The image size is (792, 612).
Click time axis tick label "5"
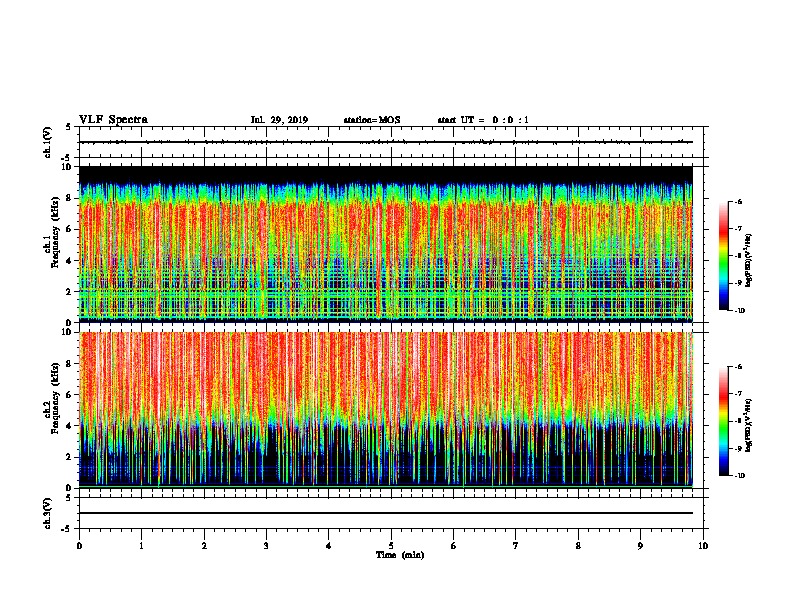point(391,546)
